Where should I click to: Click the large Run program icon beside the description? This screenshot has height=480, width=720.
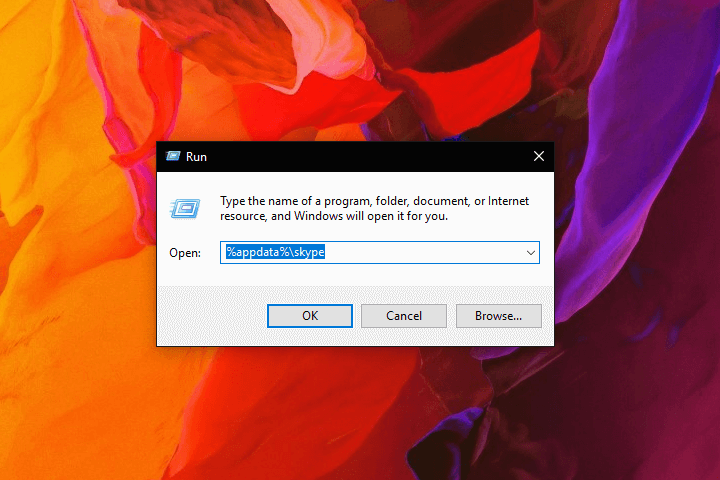tap(185, 209)
